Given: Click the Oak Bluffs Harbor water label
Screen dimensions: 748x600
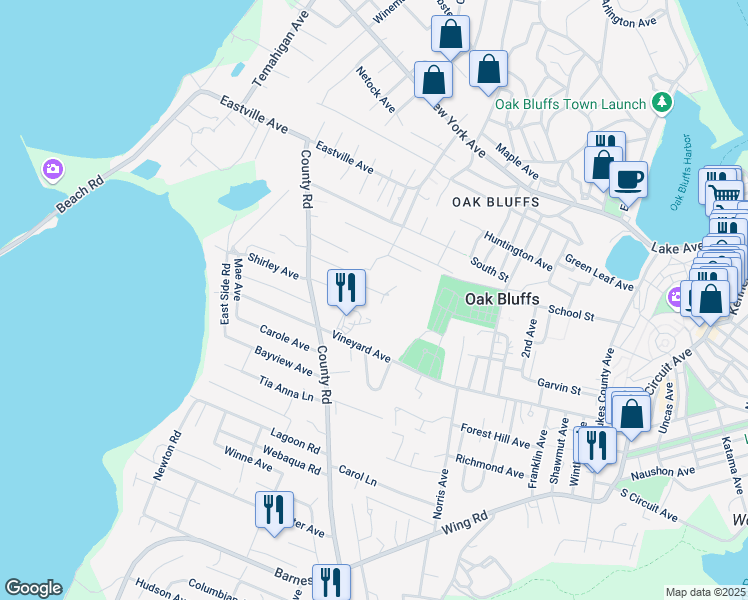Looking at the screenshot, I should [x=680, y=172].
